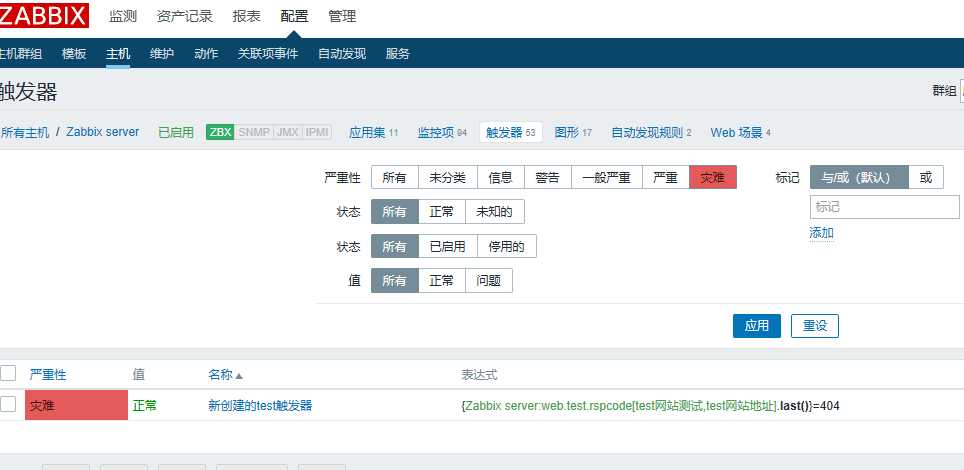This screenshot has height=470, width=964.
Task: Select 已启用 status filter
Action: [448, 246]
